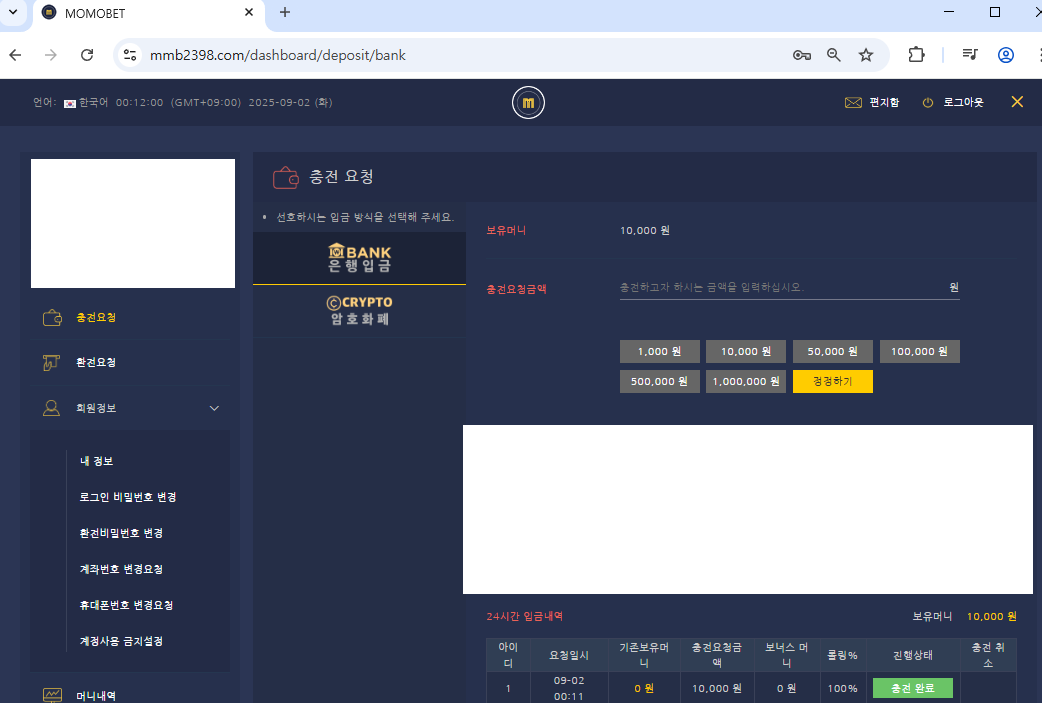1042x703 pixels.
Task: Click the browser zoom magnifier icon
Action: tap(833, 55)
